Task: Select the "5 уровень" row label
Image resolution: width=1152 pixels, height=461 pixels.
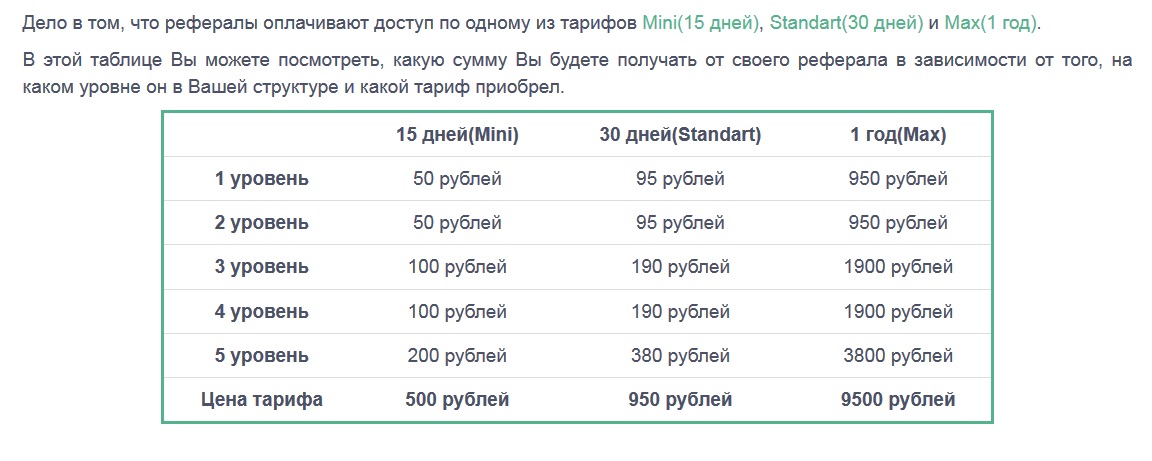Action: tap(262, 356)
